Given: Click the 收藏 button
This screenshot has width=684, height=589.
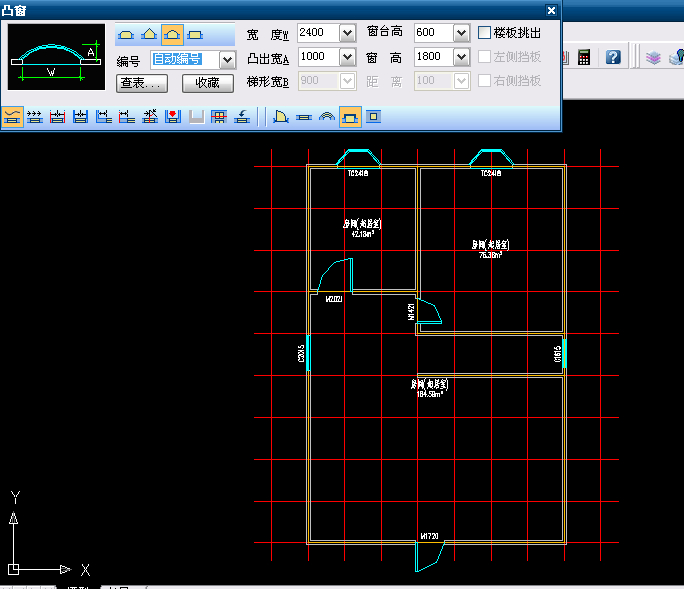Looking at the screenshot, I should click(207, 83).
